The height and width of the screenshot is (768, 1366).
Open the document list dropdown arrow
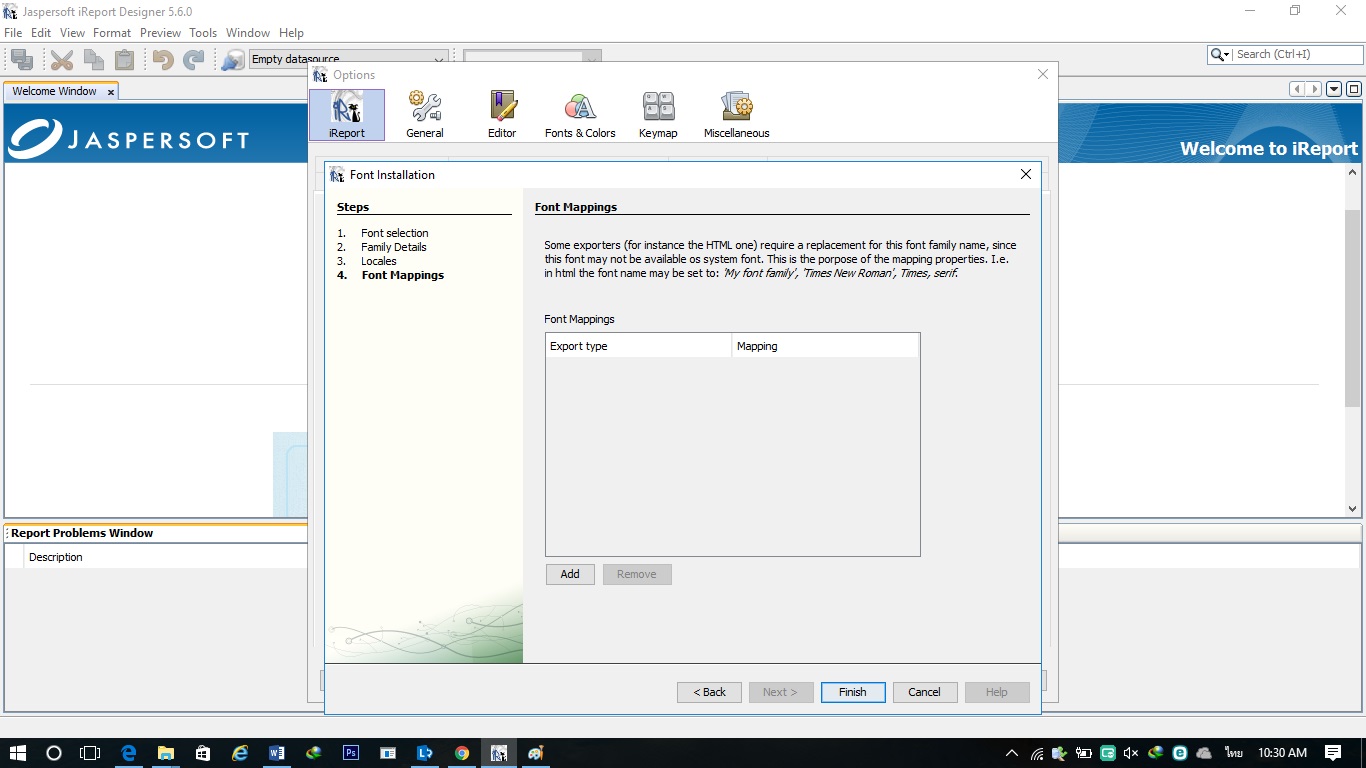(x=1334, y=89)
